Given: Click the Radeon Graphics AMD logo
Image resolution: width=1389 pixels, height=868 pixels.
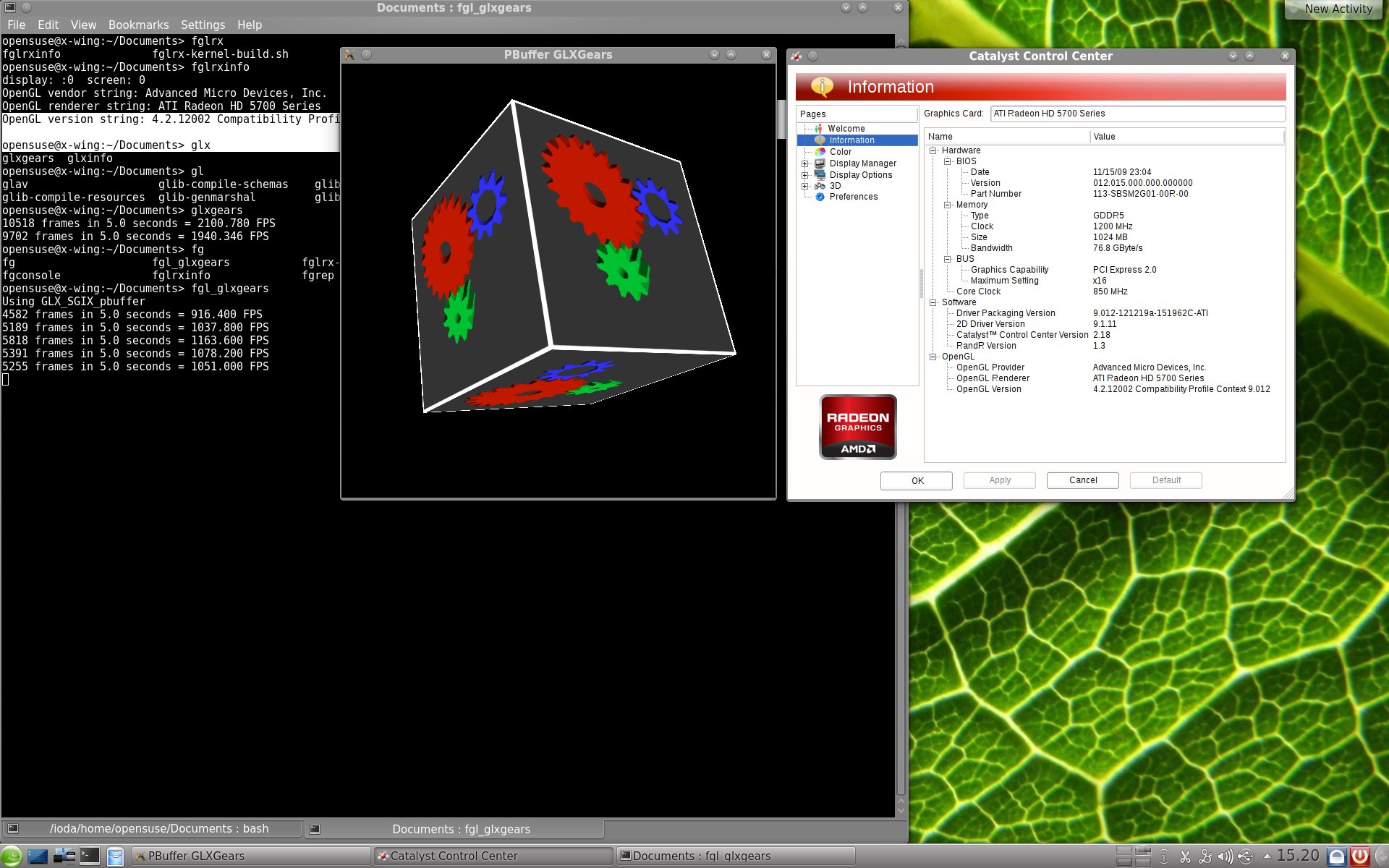Looking at the screenshot, I should pos(858,427).
